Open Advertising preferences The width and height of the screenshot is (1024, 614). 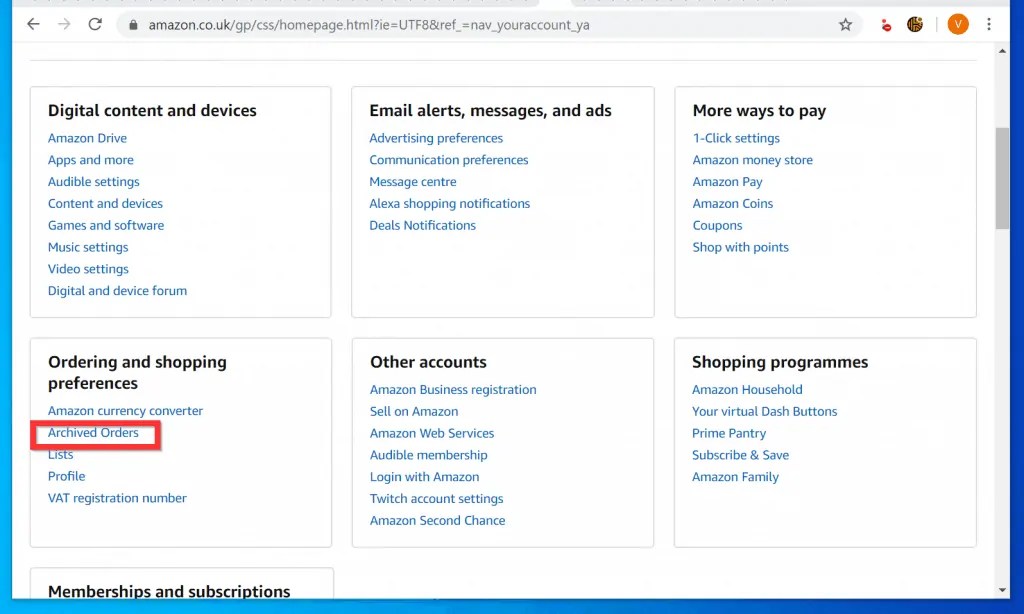[x=436, y=137]
